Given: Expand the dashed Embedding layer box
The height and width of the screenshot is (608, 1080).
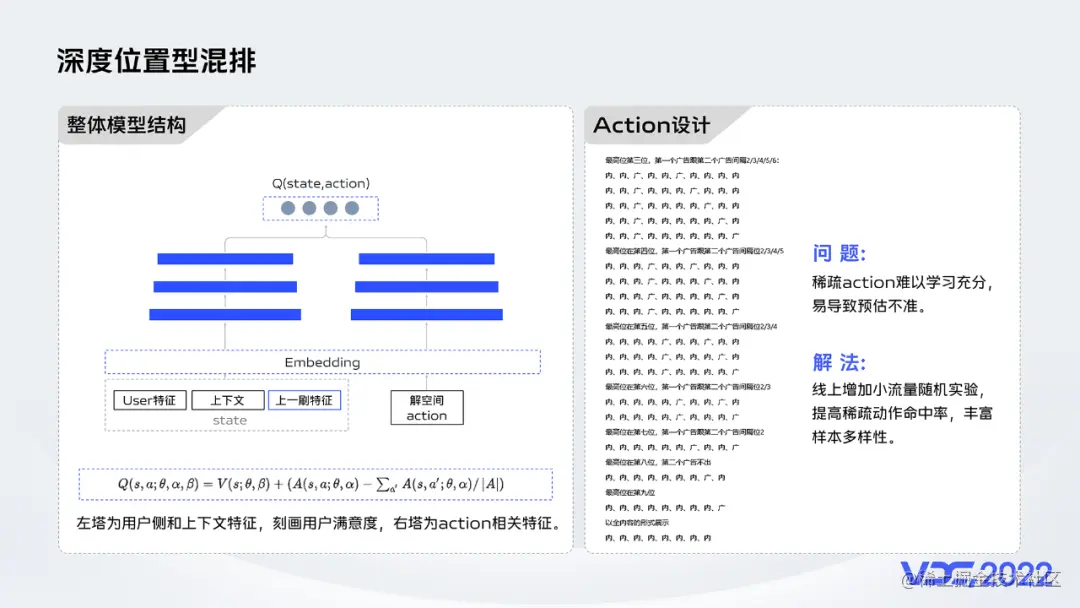Looking at the screenshot, I should [x=320, y=362].
